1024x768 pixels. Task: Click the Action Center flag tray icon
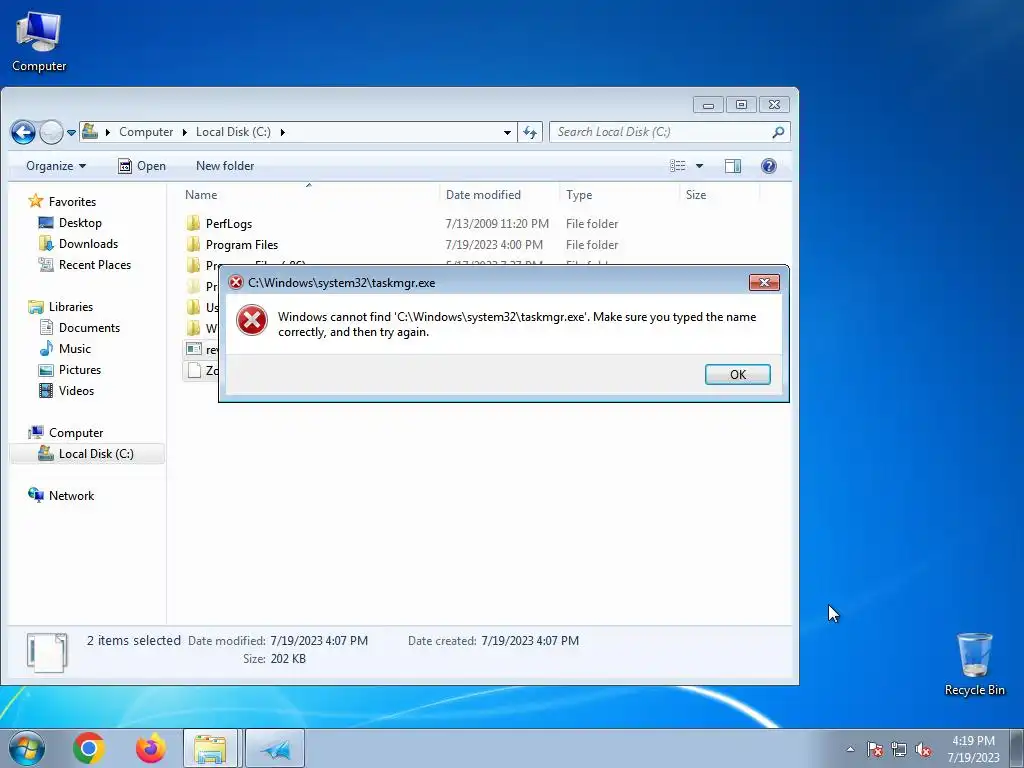[874, 749]
